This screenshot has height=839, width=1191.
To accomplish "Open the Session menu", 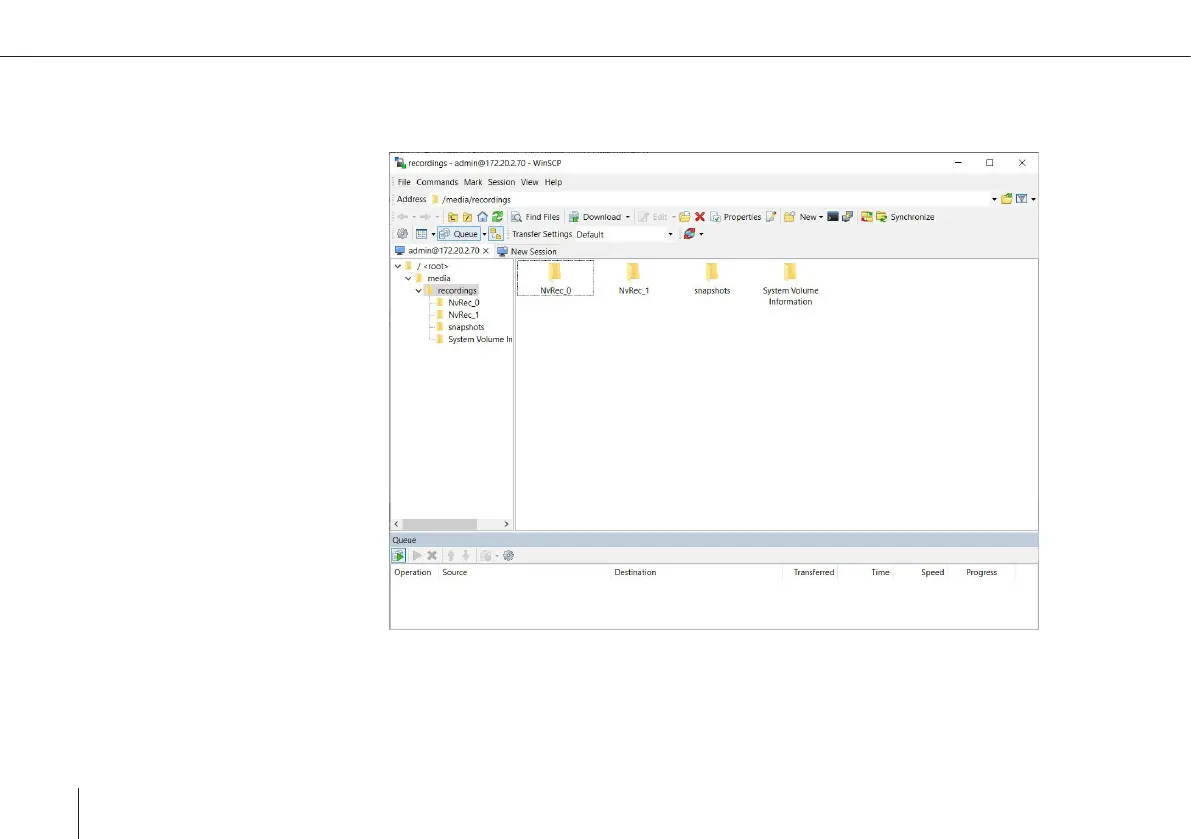I will (x=501, y=182).
